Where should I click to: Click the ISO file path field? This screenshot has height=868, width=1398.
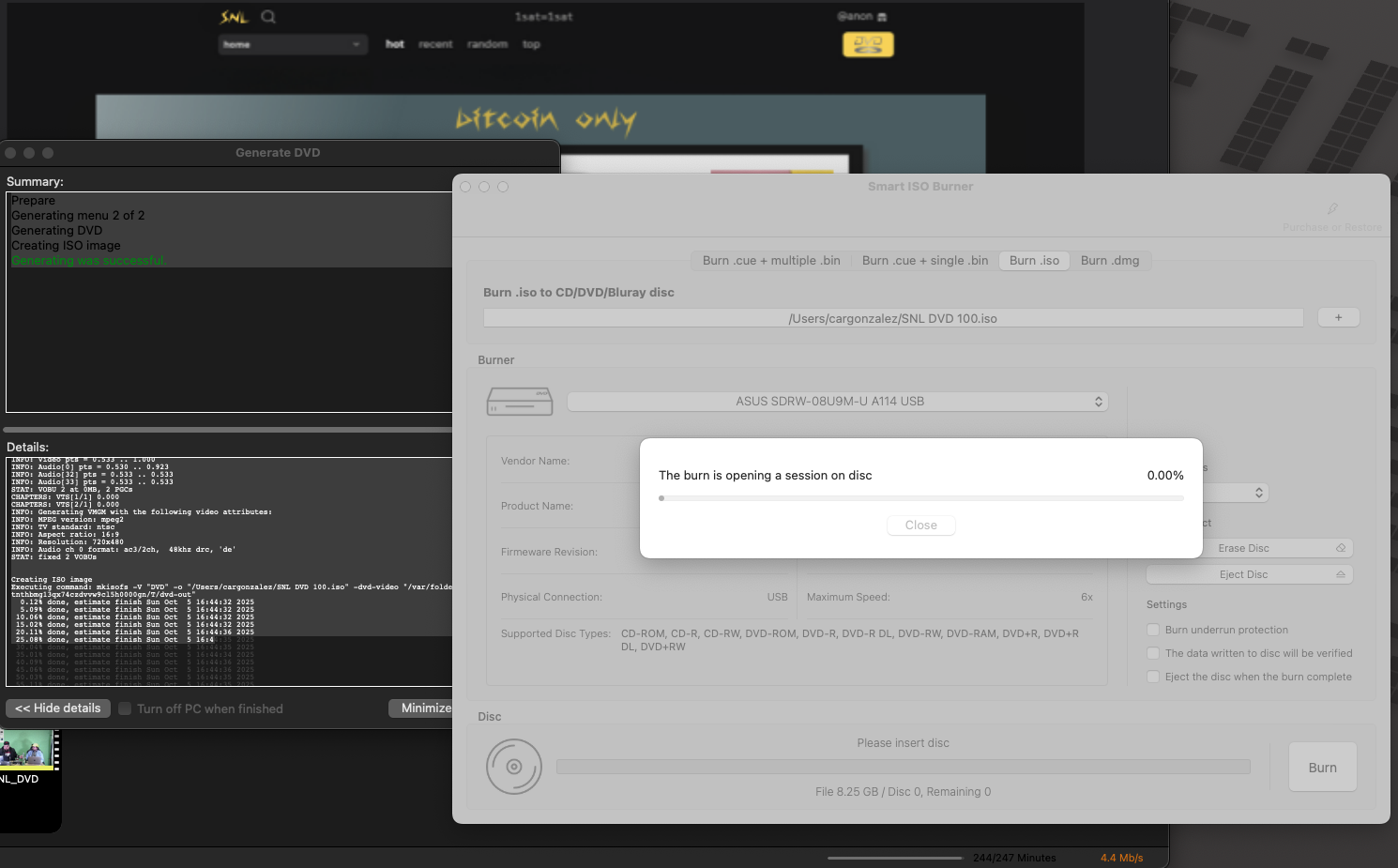pos(892,319)
